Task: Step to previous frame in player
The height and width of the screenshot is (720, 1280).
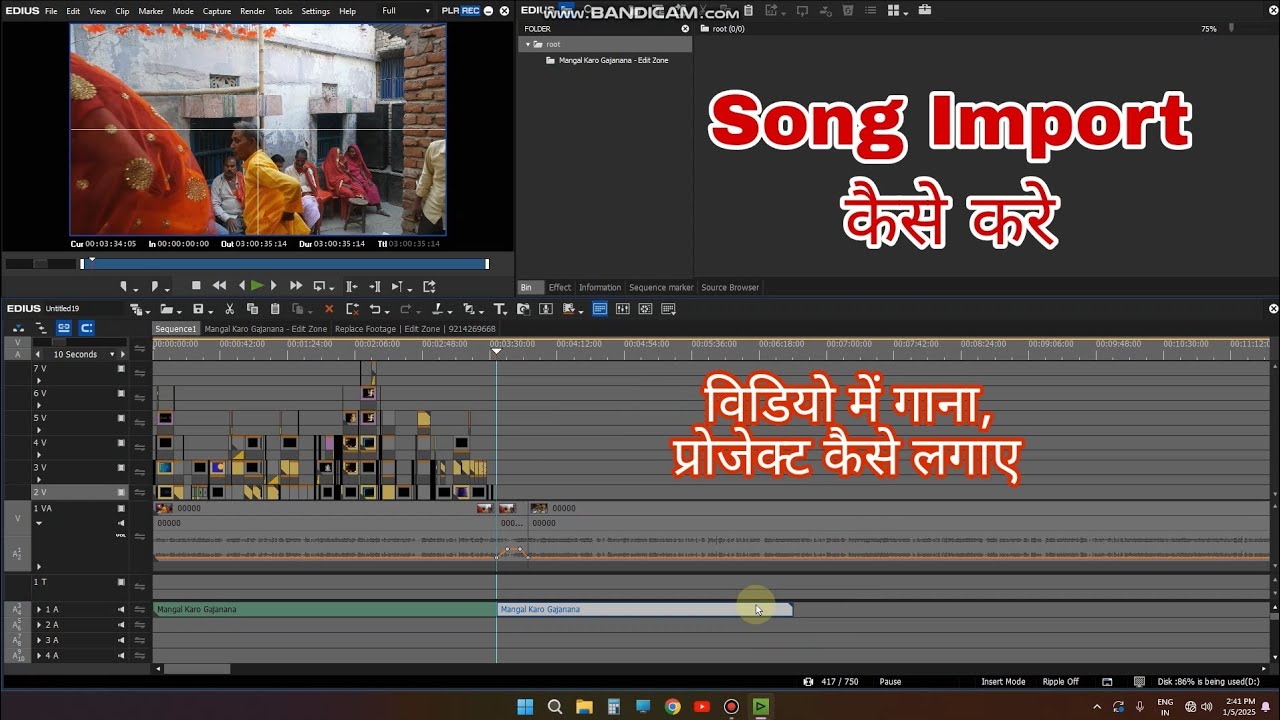Action: (x=240, y=286)
